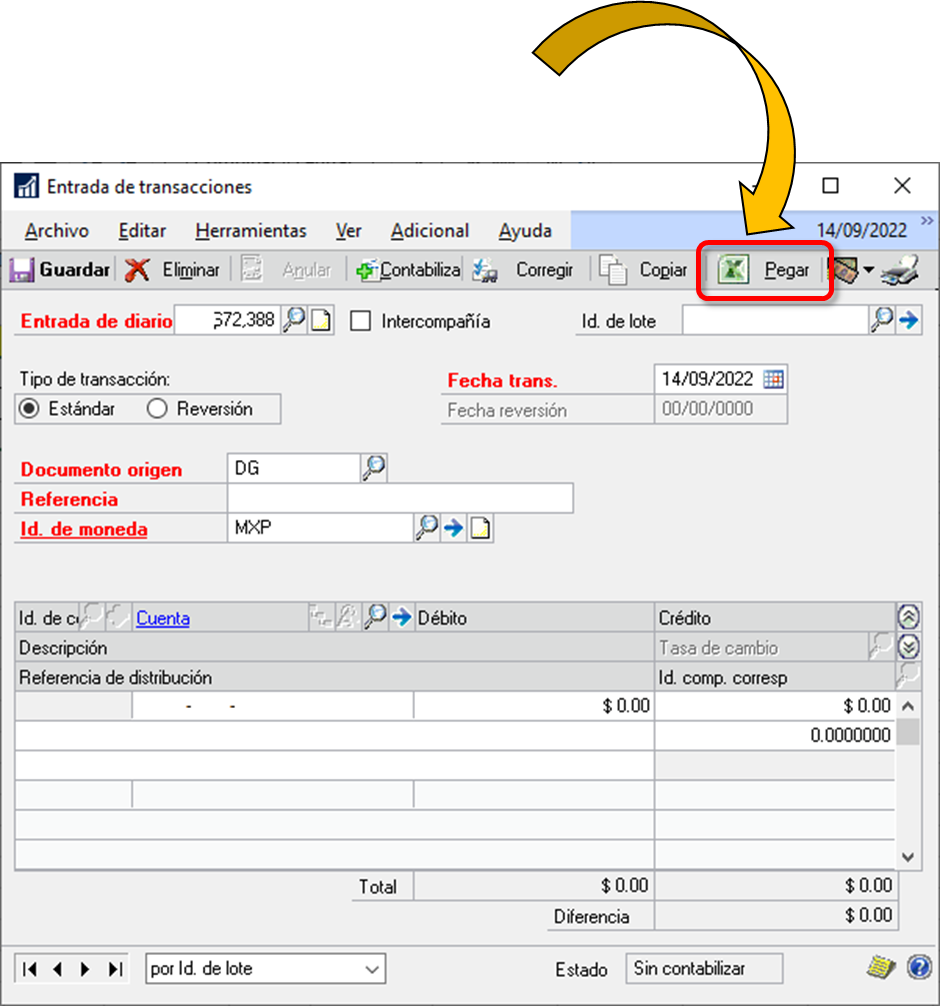Go to the first record

point(30,969)
